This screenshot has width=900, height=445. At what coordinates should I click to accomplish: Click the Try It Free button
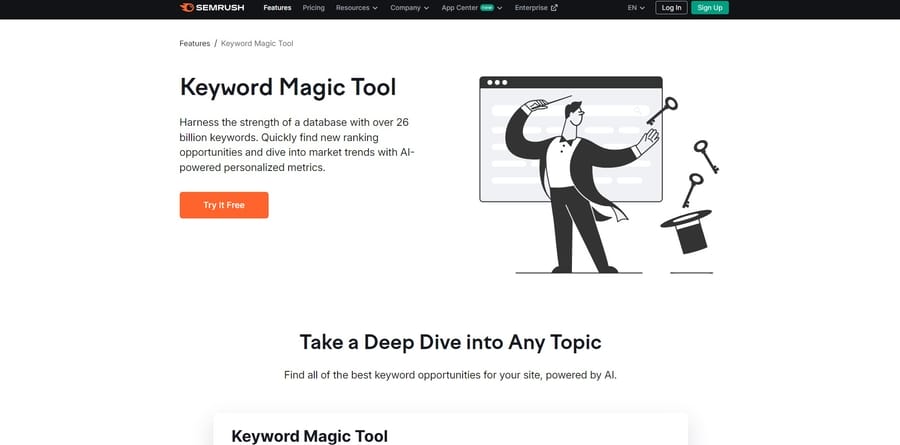(x=224, y=205)
